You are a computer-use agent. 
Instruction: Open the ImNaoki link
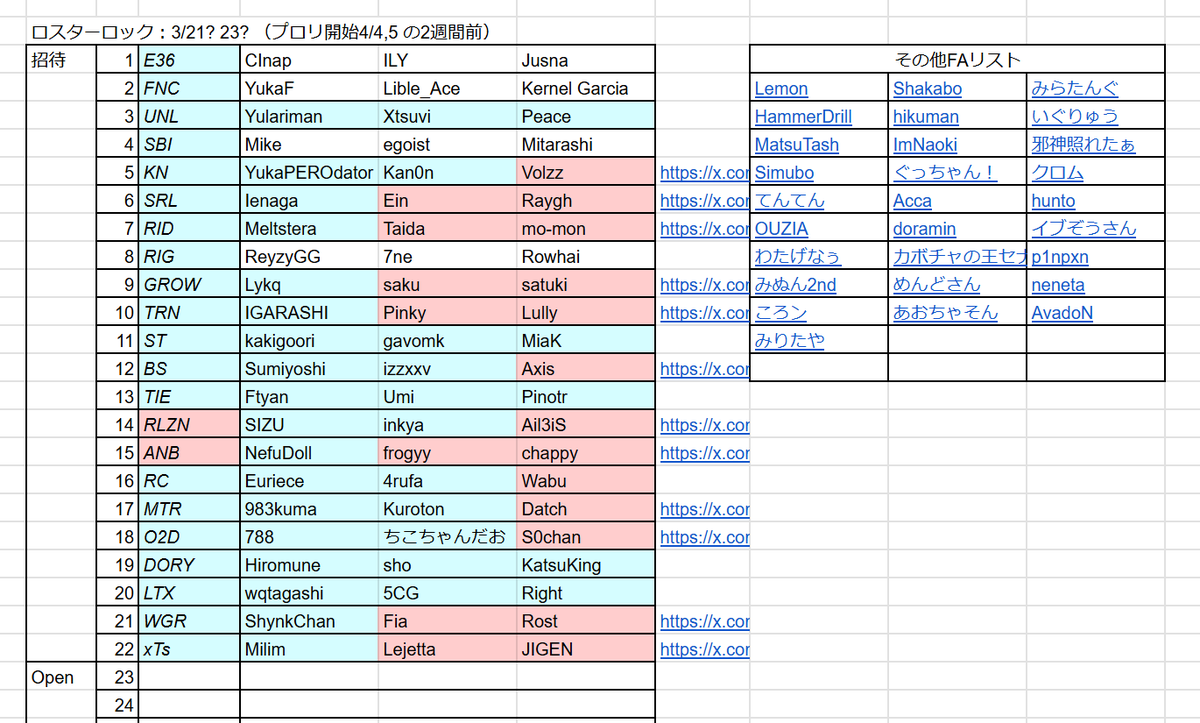(925, 144)
